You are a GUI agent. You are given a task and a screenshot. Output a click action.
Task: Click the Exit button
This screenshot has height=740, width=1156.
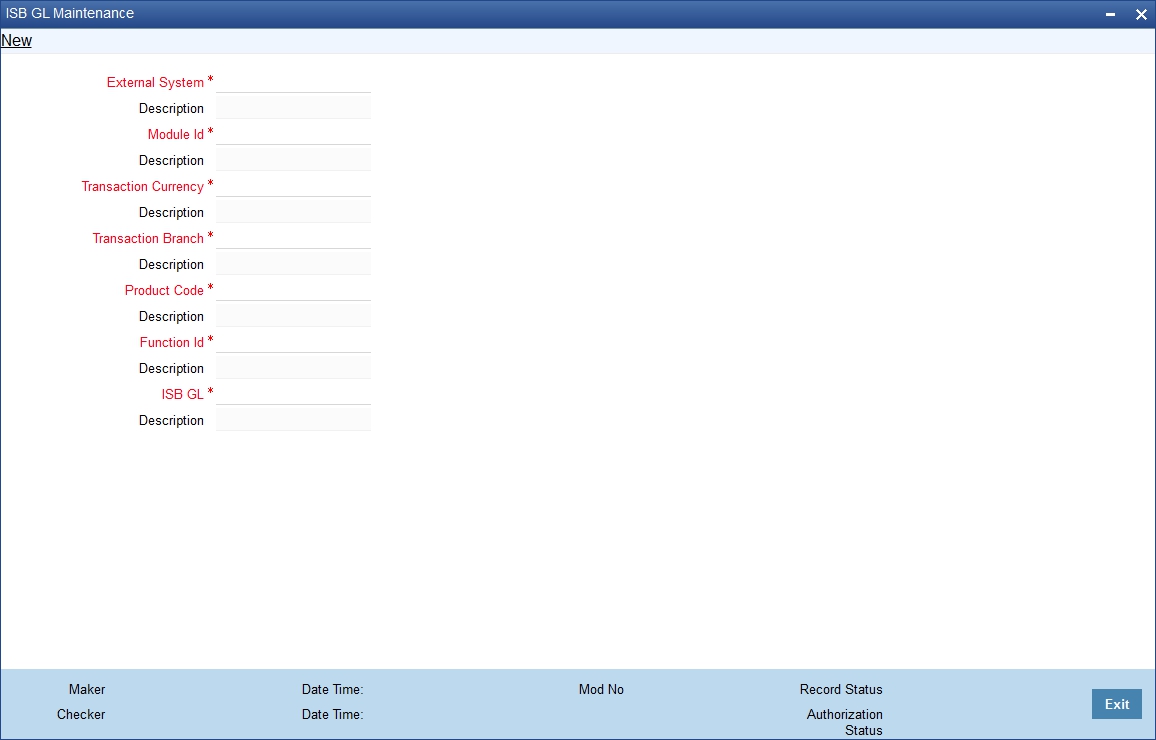point(1116,704)
